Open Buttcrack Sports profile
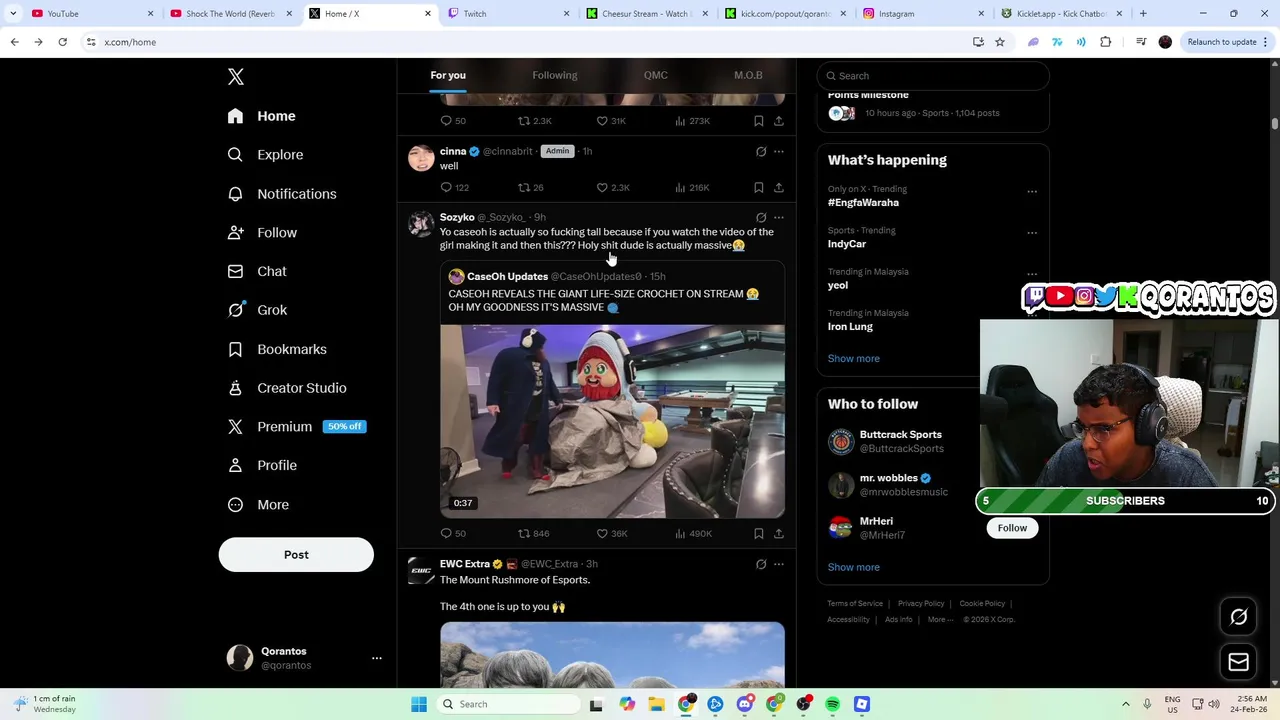This screenshot has height=720, width=1280. click(x=900, y=435)
